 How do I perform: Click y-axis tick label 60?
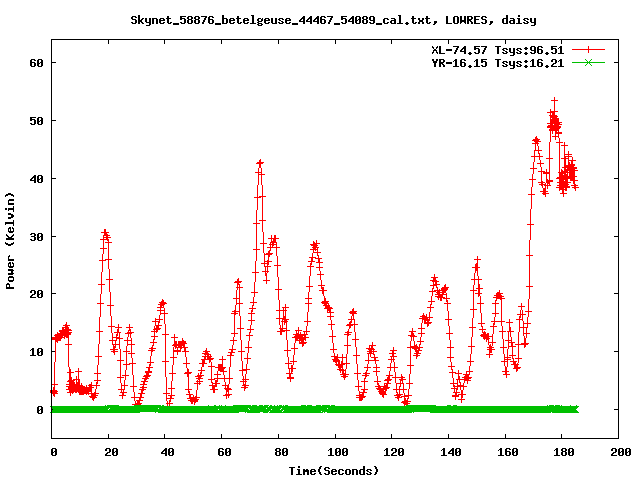tap(36, 63)
